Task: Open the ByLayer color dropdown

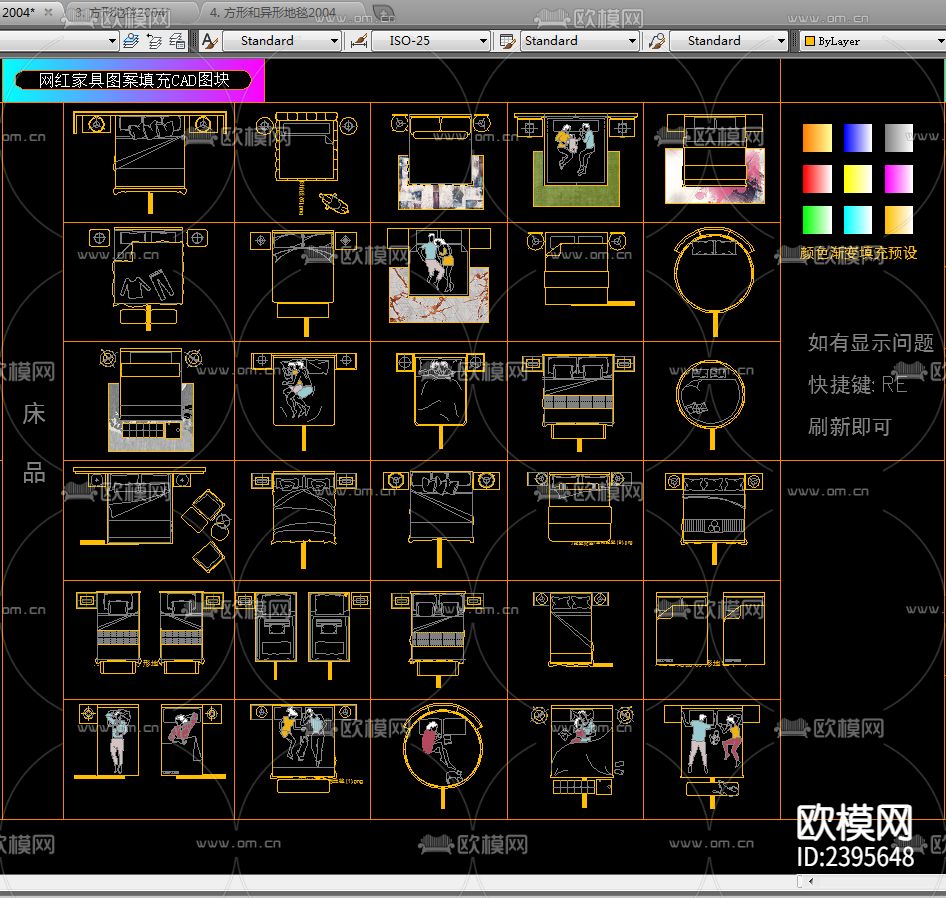Action: [x=873, y=41]
